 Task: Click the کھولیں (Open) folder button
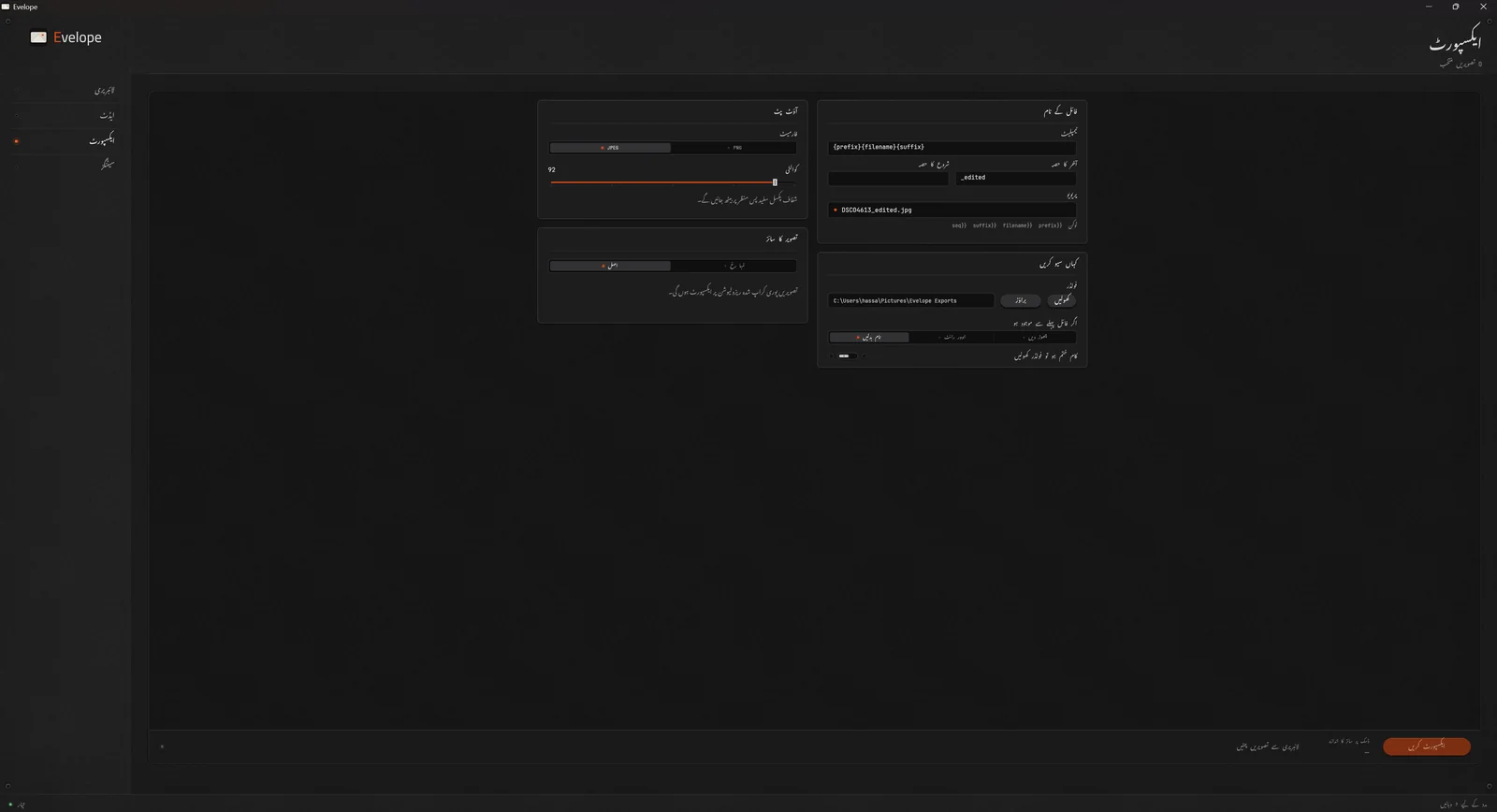pyautogui.click(x=1061, y=300)
